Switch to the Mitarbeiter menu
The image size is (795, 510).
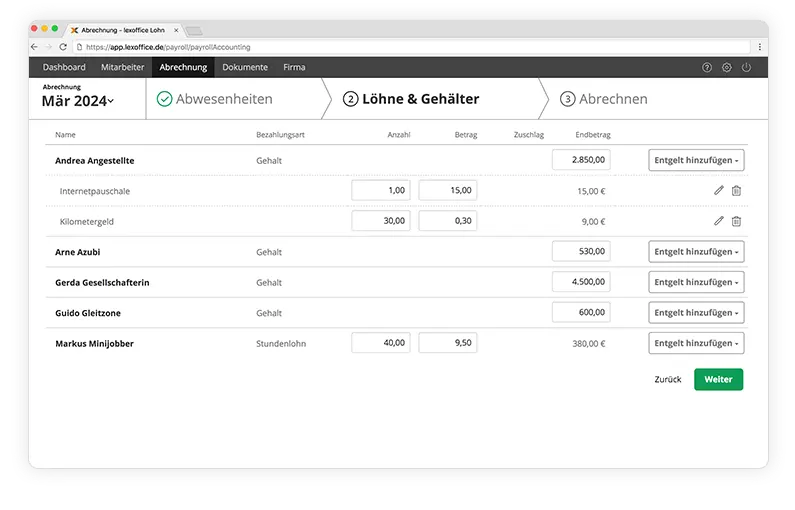122,67
